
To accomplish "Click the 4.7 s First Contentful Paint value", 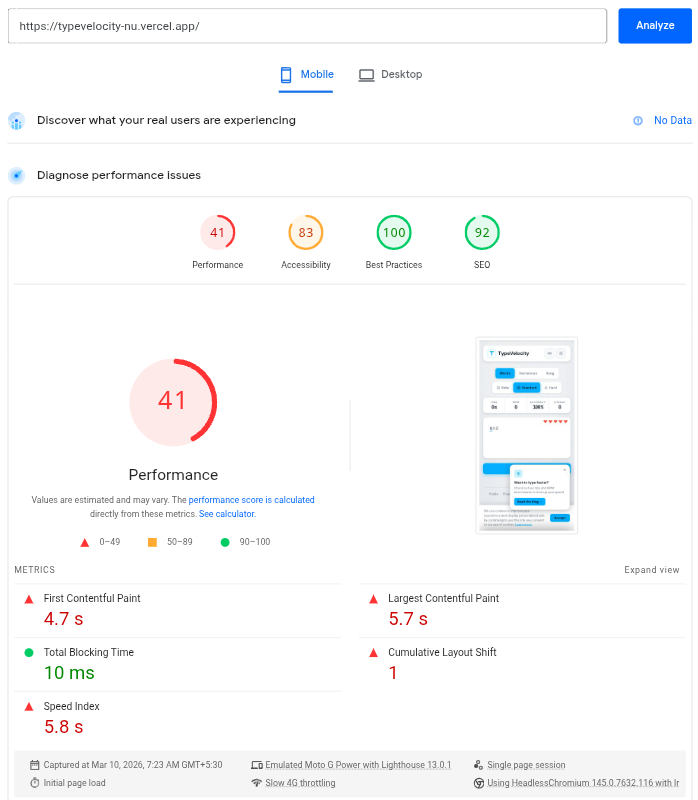I will pos(63,619).
